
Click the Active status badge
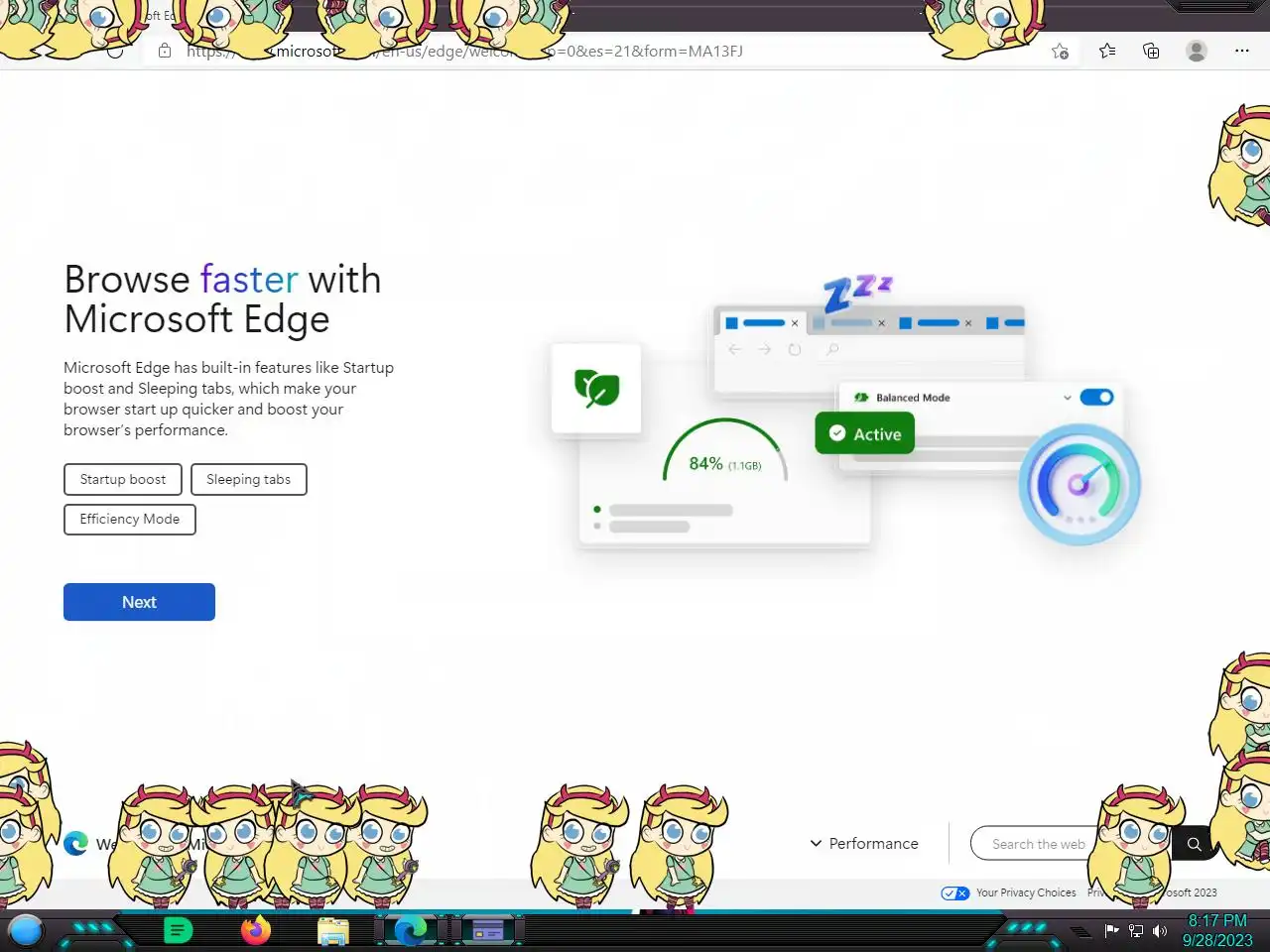(864, 433)
